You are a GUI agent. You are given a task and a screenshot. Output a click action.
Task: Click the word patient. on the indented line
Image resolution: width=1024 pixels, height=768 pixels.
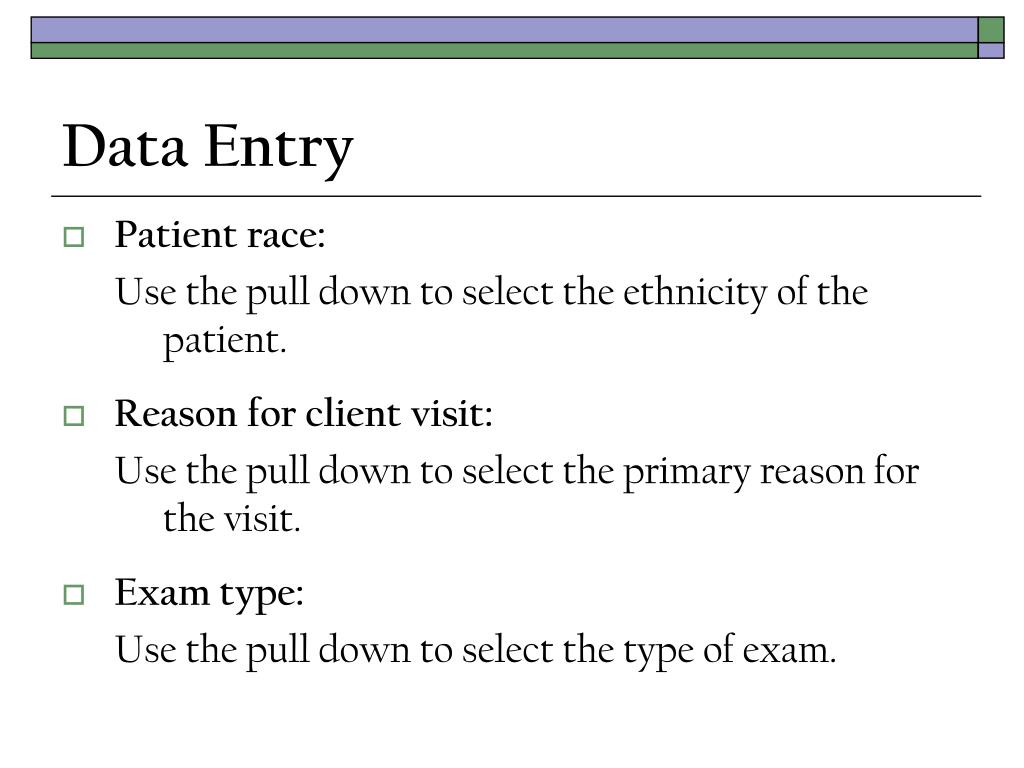pos(225,342)
